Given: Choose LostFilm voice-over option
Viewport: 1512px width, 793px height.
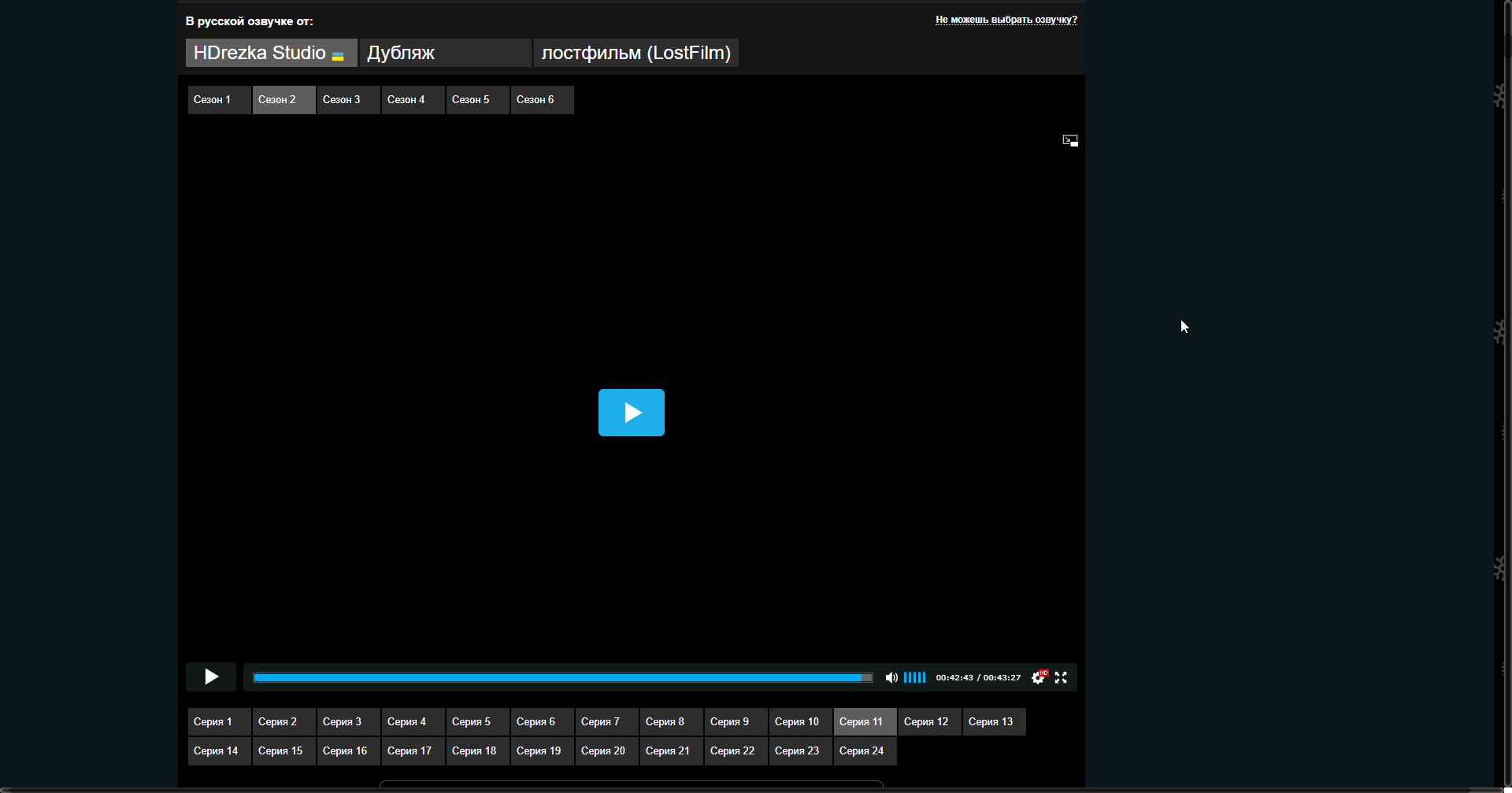Looking at the screenshot, I should [636, 53].
